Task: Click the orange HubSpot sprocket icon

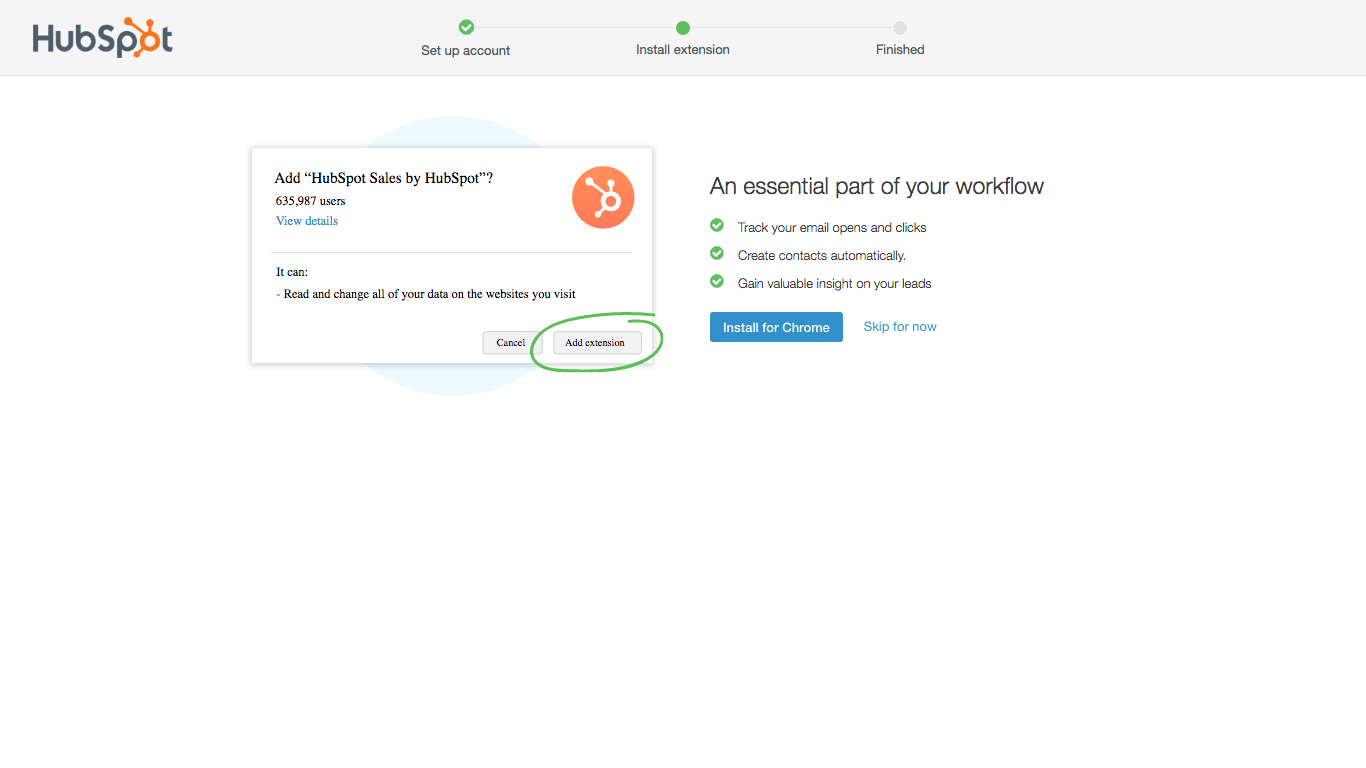Action: pyautogui.click(x=603, y=197)
